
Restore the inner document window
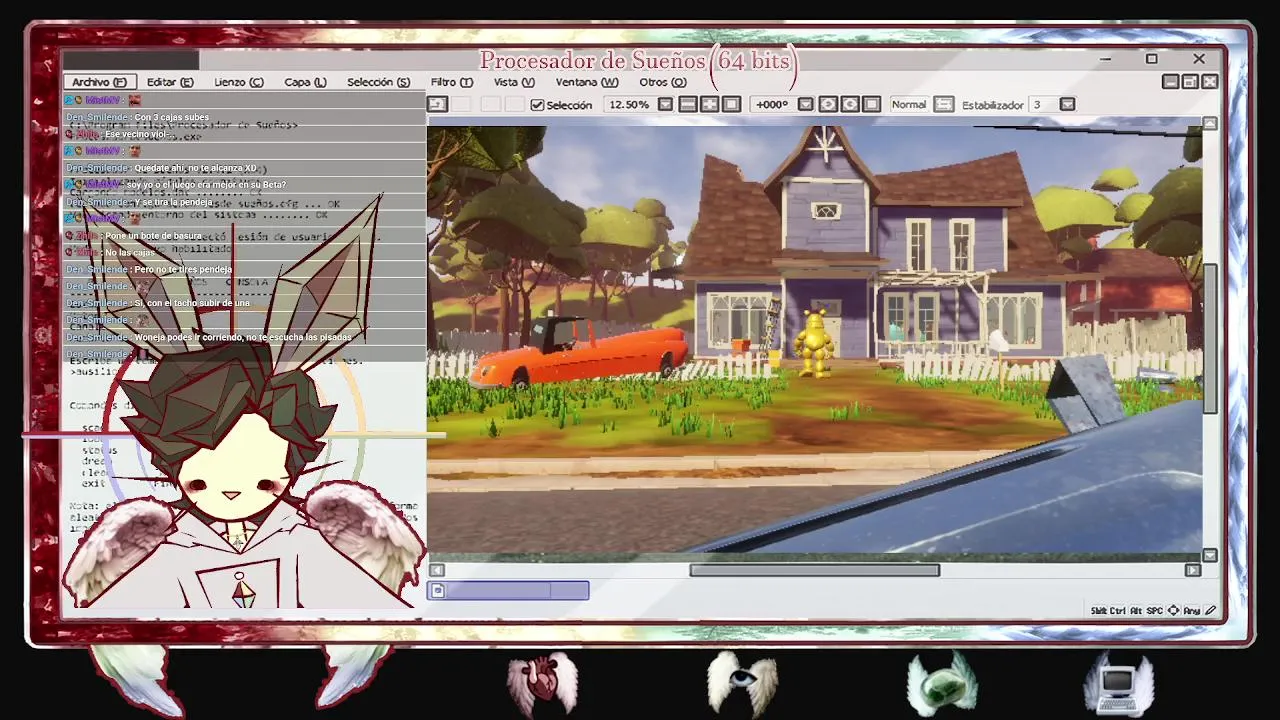pos(1190,82)
